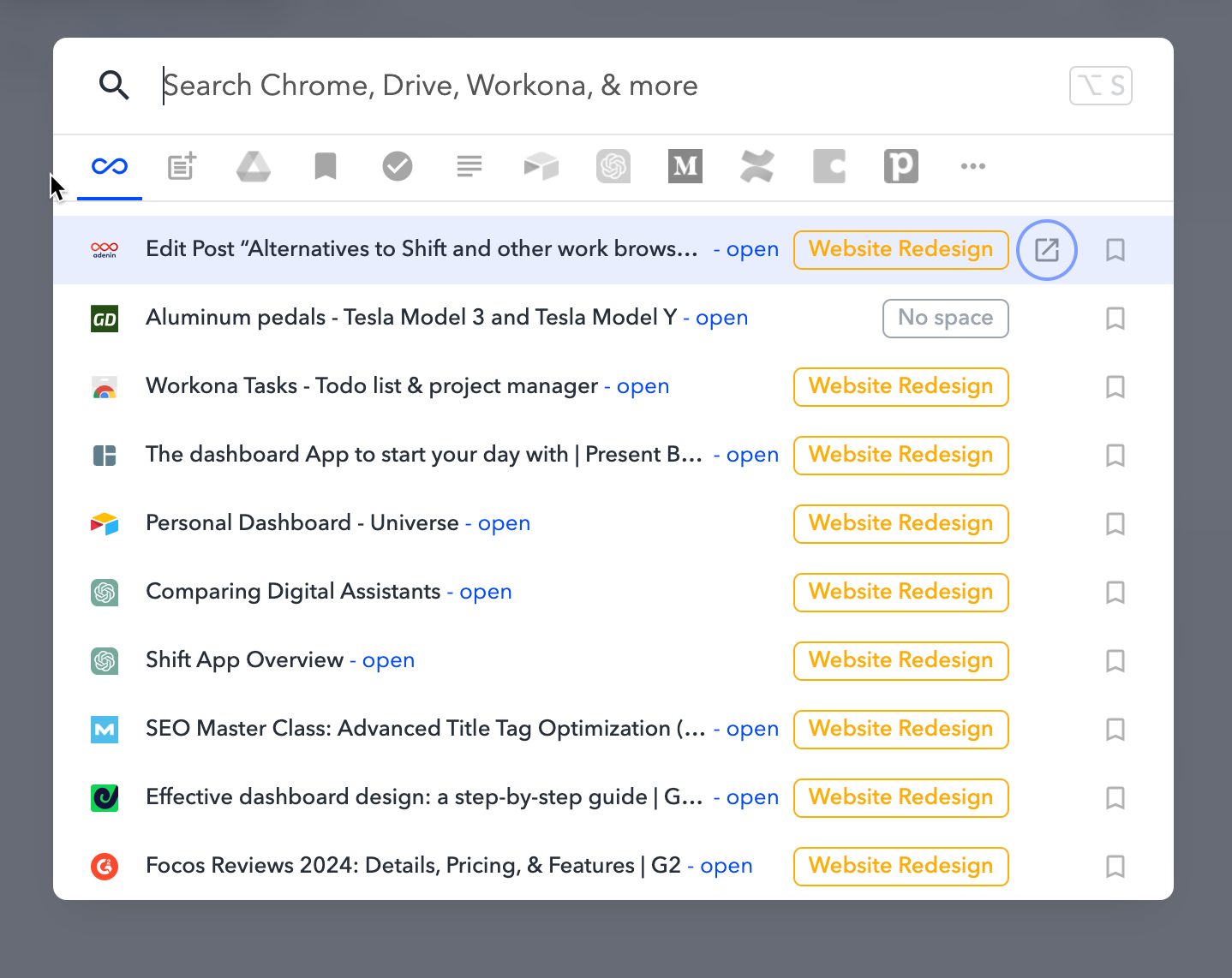Open 'Effective dashboard design' result

pos(424,797)
